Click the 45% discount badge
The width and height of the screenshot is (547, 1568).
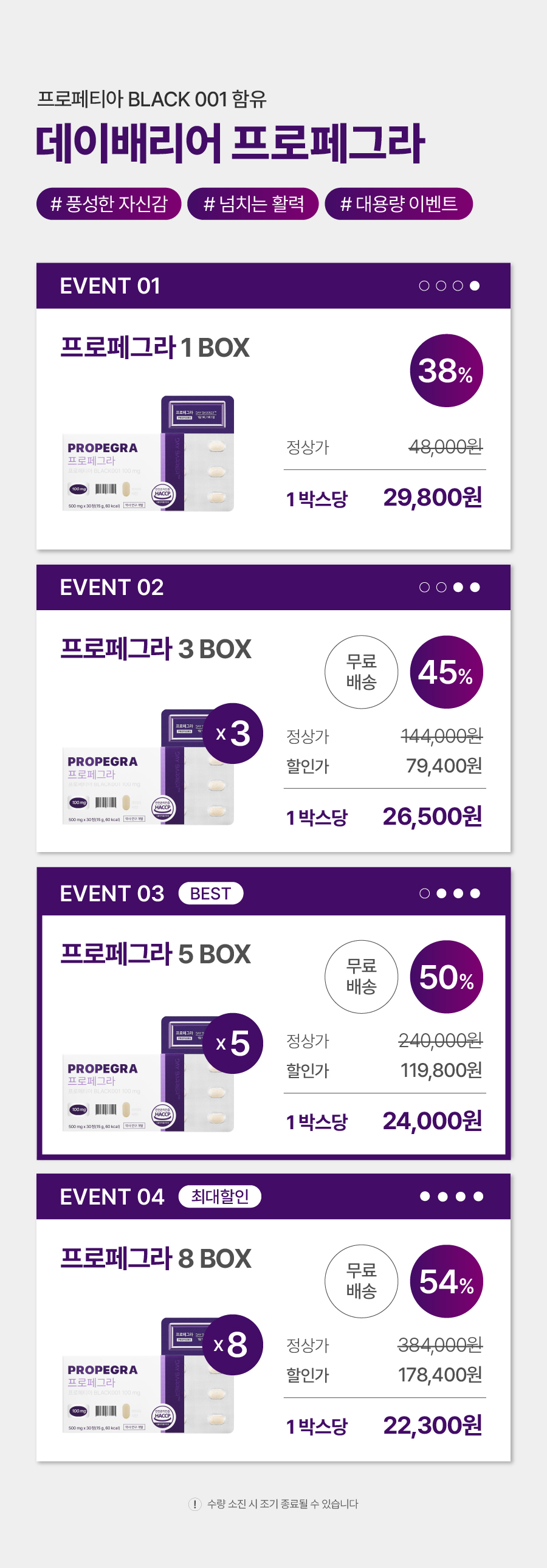click(x=446, y=672)
